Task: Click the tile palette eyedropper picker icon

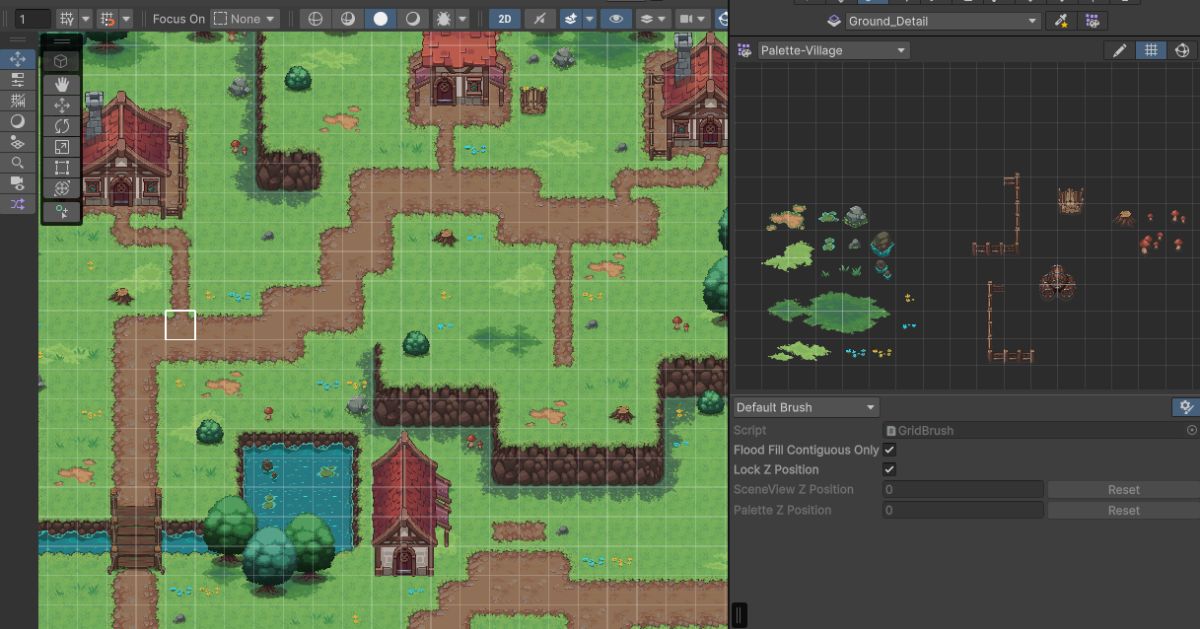Action: pos(1063,21)
